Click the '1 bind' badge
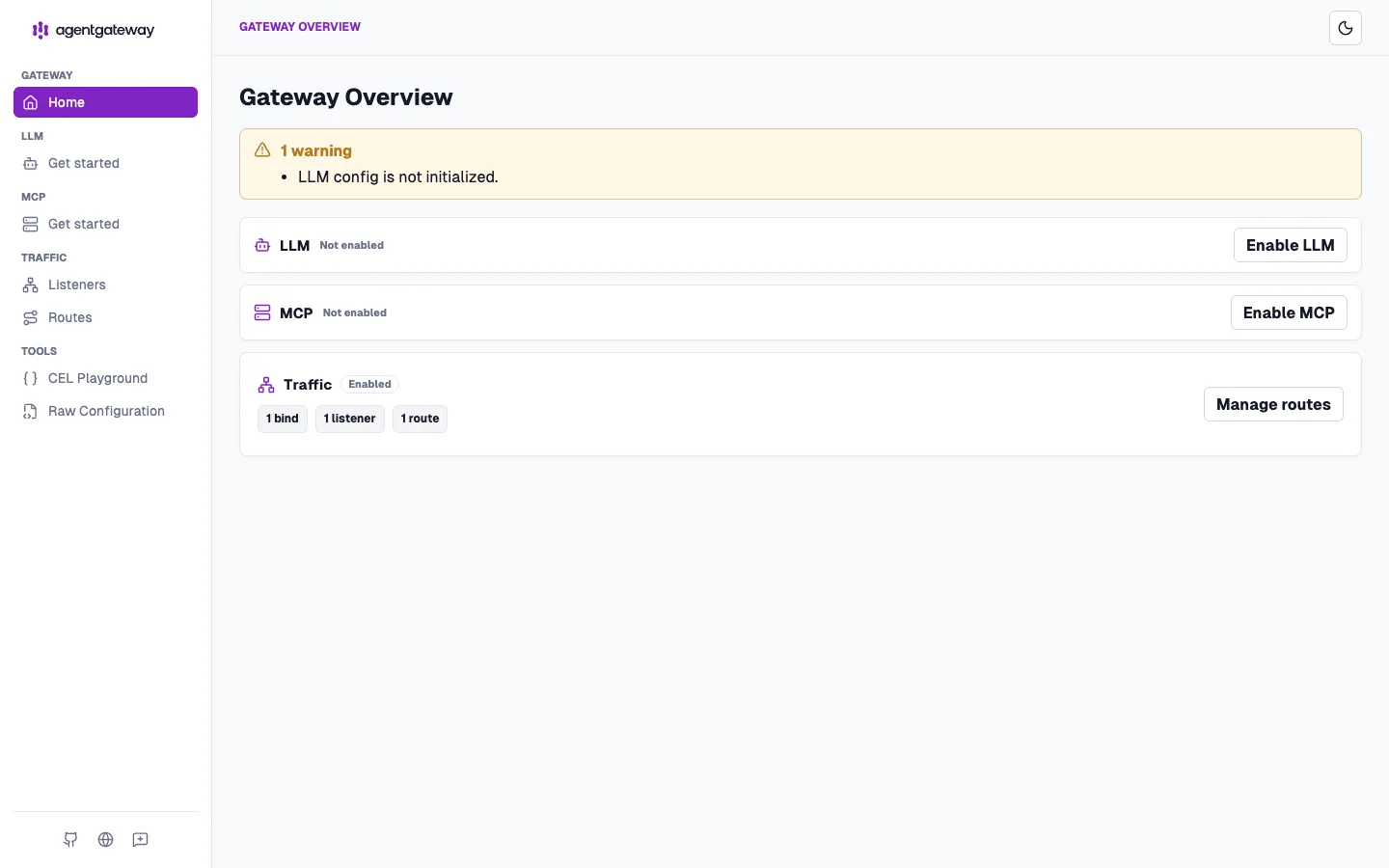 pyautogui.click(x=283, y=419)
